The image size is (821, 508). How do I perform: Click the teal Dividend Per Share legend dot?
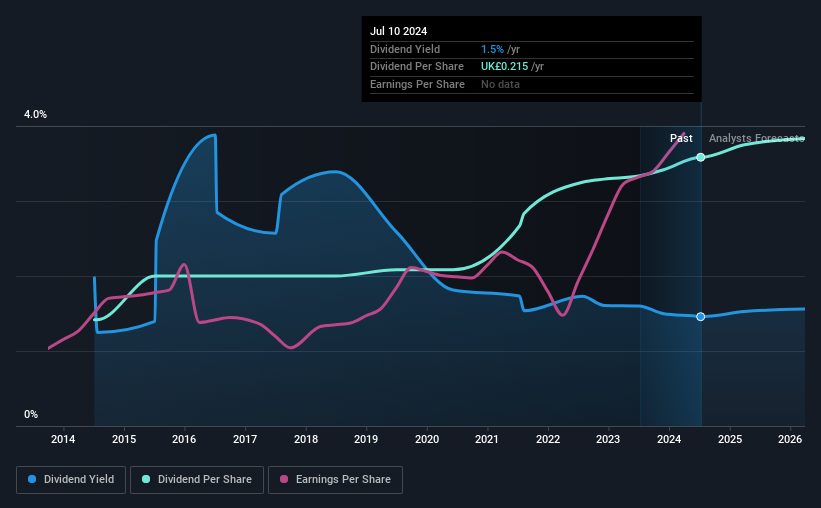(146, 479)
